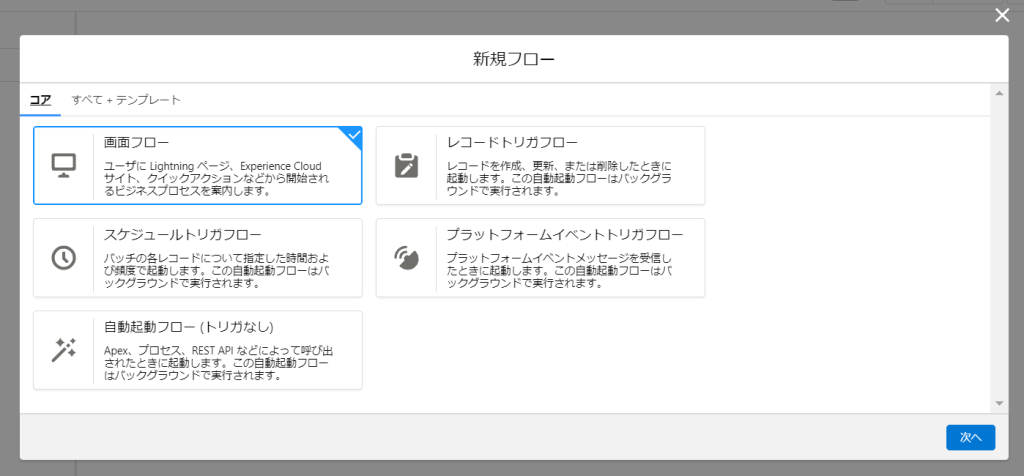The image size is (1024, 476).
Task: Choose the レコードトリガフロー title
Action: click(x=512, y=142)
